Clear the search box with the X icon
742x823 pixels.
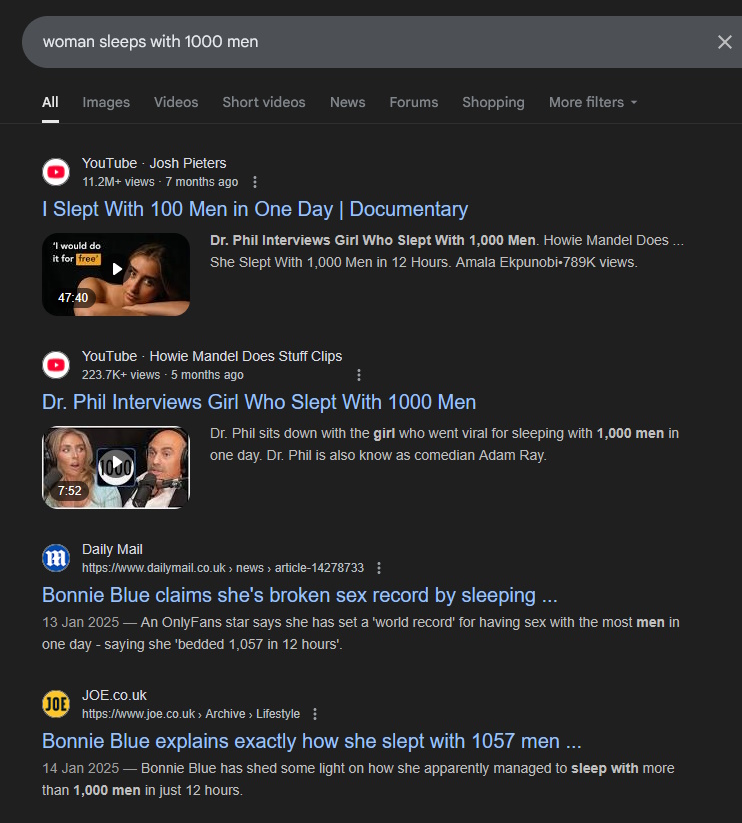(x=725, y=42)
